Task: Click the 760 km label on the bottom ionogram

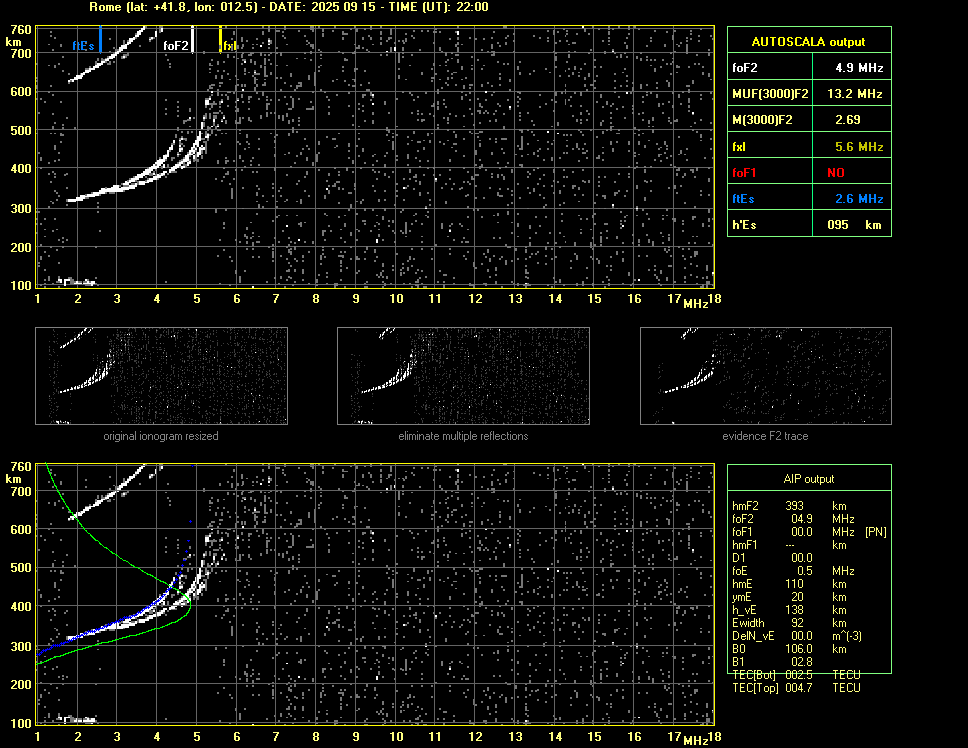Action: point(21,466)
